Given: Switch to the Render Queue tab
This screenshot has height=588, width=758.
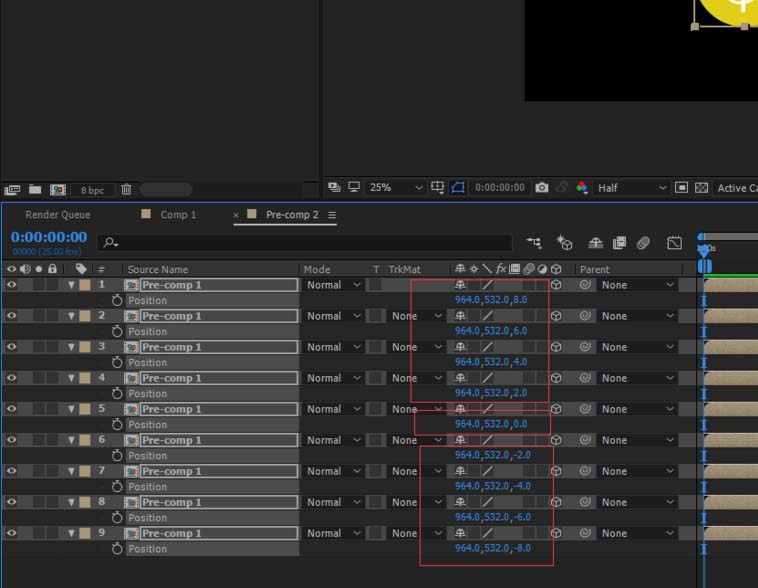Looking at the screenshot, I should point(58,215).
